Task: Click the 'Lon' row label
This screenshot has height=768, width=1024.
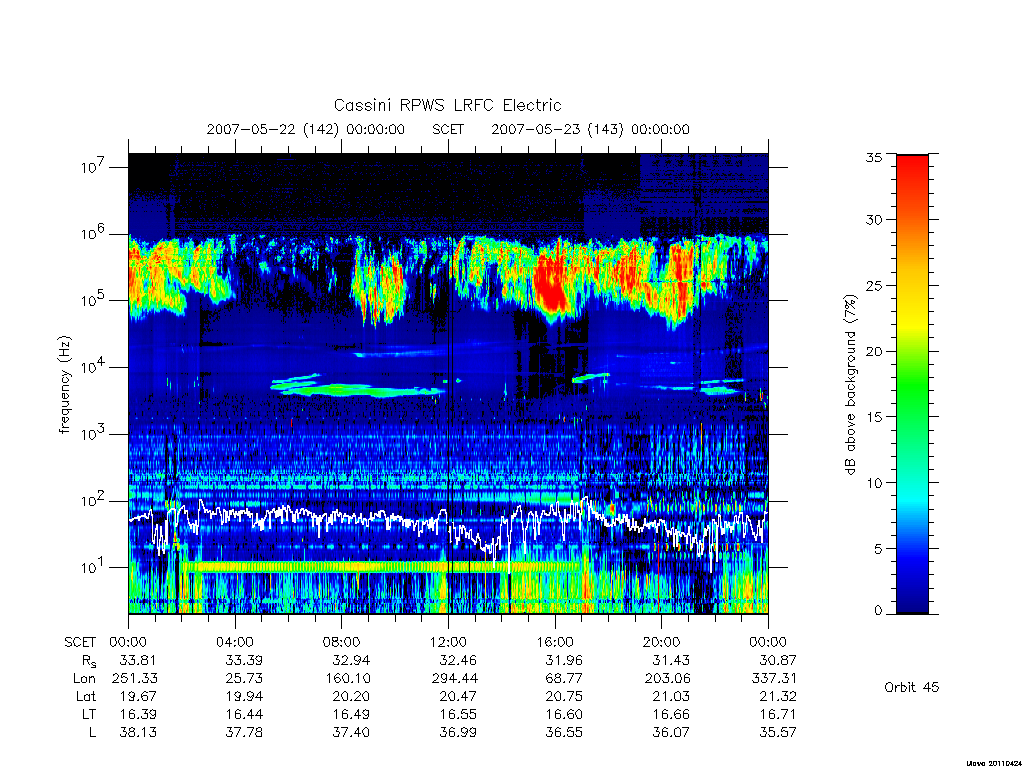Action: tap(84, 679)
